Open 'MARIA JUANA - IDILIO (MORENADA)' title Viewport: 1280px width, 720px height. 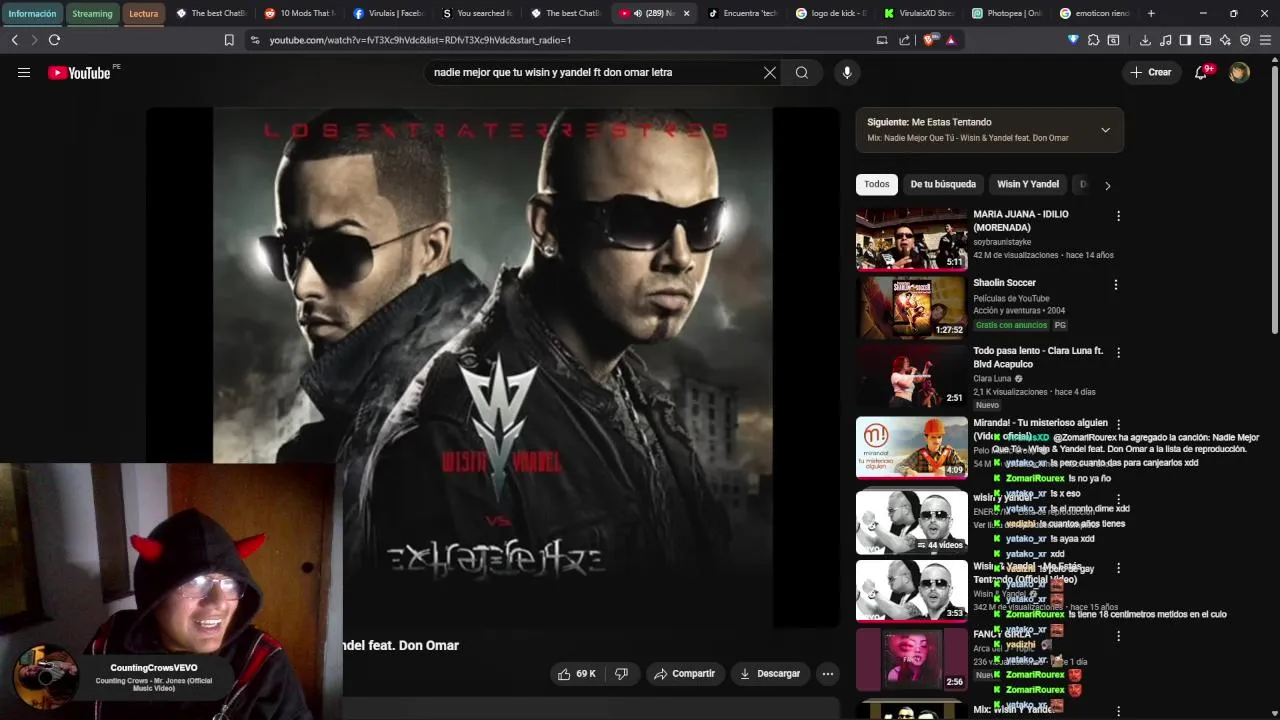point(1021,221)
